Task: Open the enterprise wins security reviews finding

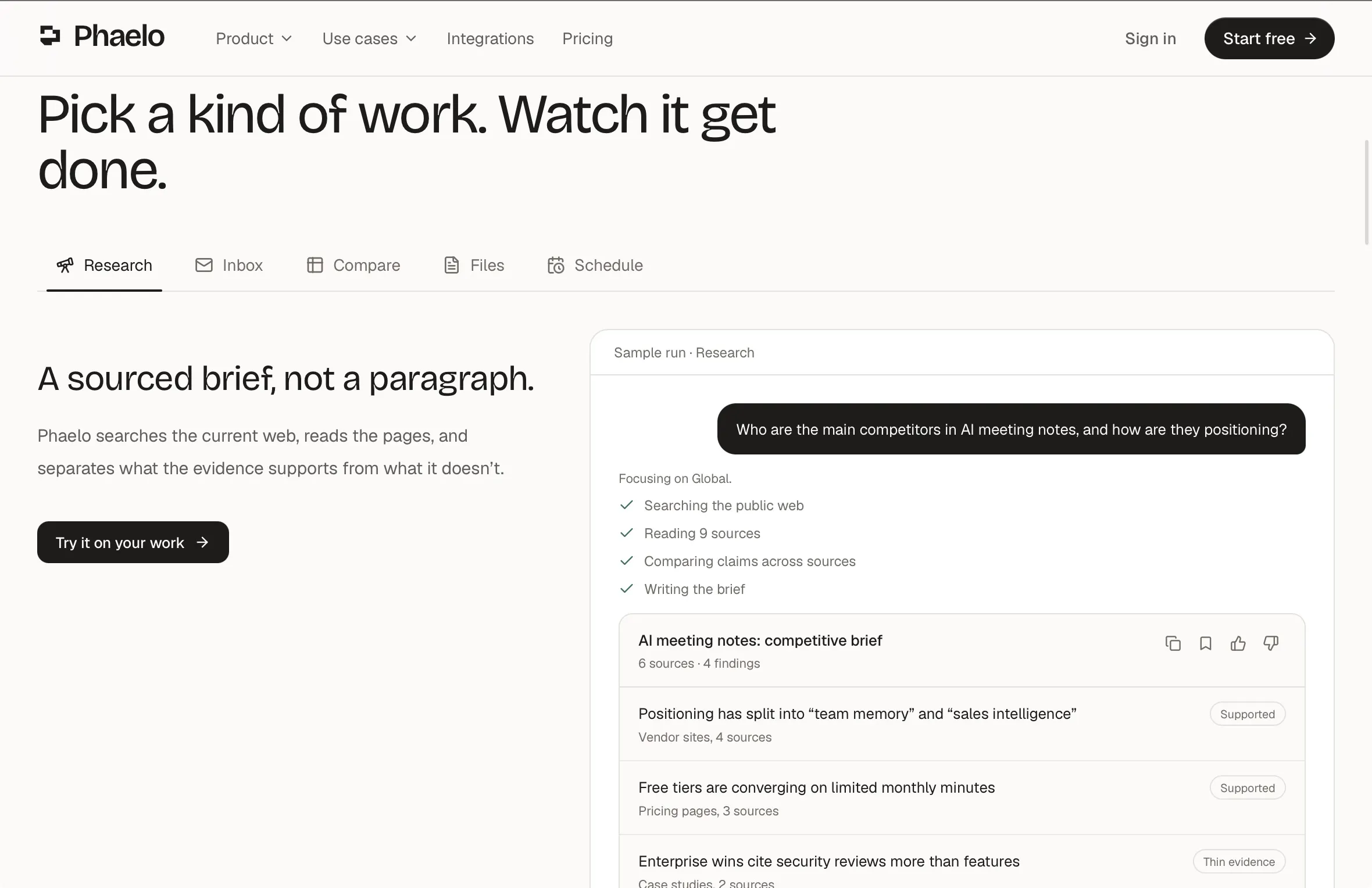Action: [x=962, y=861]
